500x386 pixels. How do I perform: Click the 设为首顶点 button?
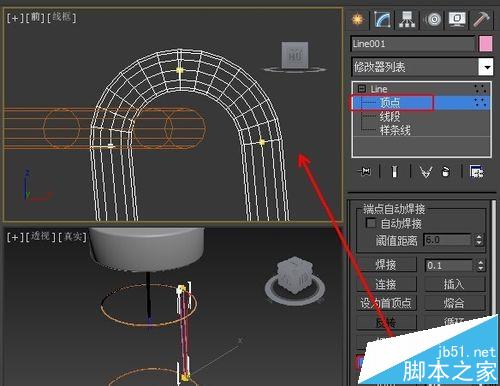(x=386, y=303)
